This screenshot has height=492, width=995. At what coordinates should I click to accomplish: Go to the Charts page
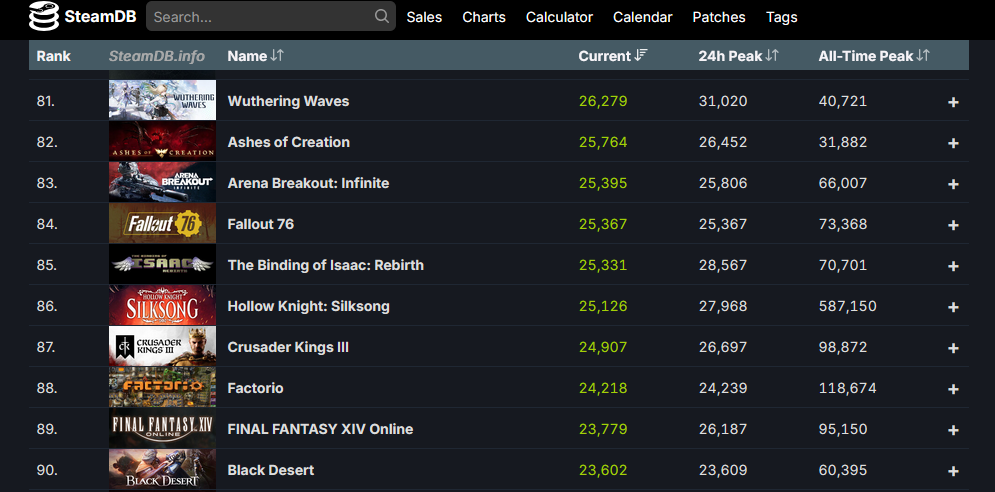click(484, 17)
